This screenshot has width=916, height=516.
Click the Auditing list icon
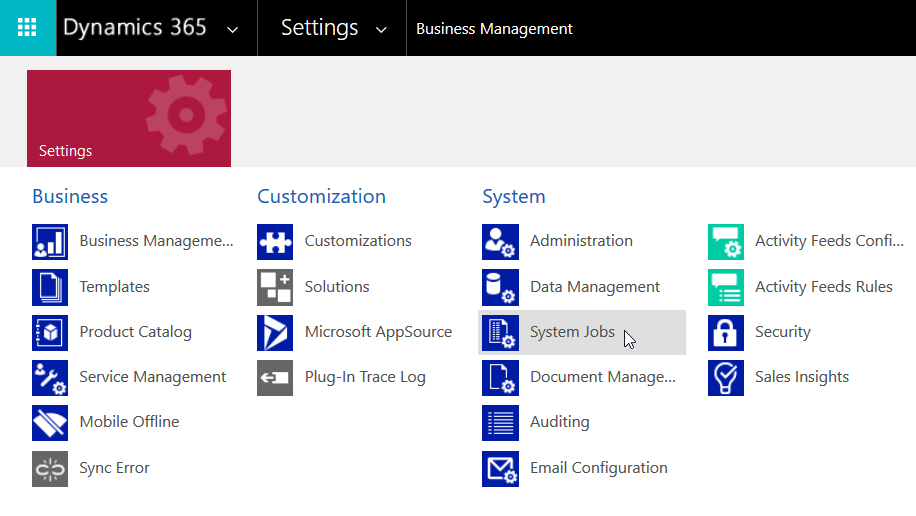(x=500, y=423)
